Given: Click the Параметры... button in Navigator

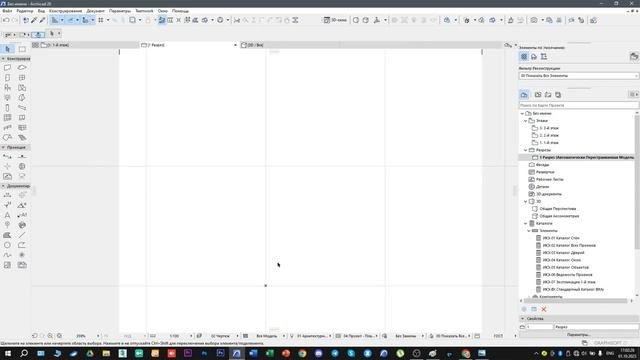Looking at the screenshot, I should pyautogui.click(x=578, y=335).
